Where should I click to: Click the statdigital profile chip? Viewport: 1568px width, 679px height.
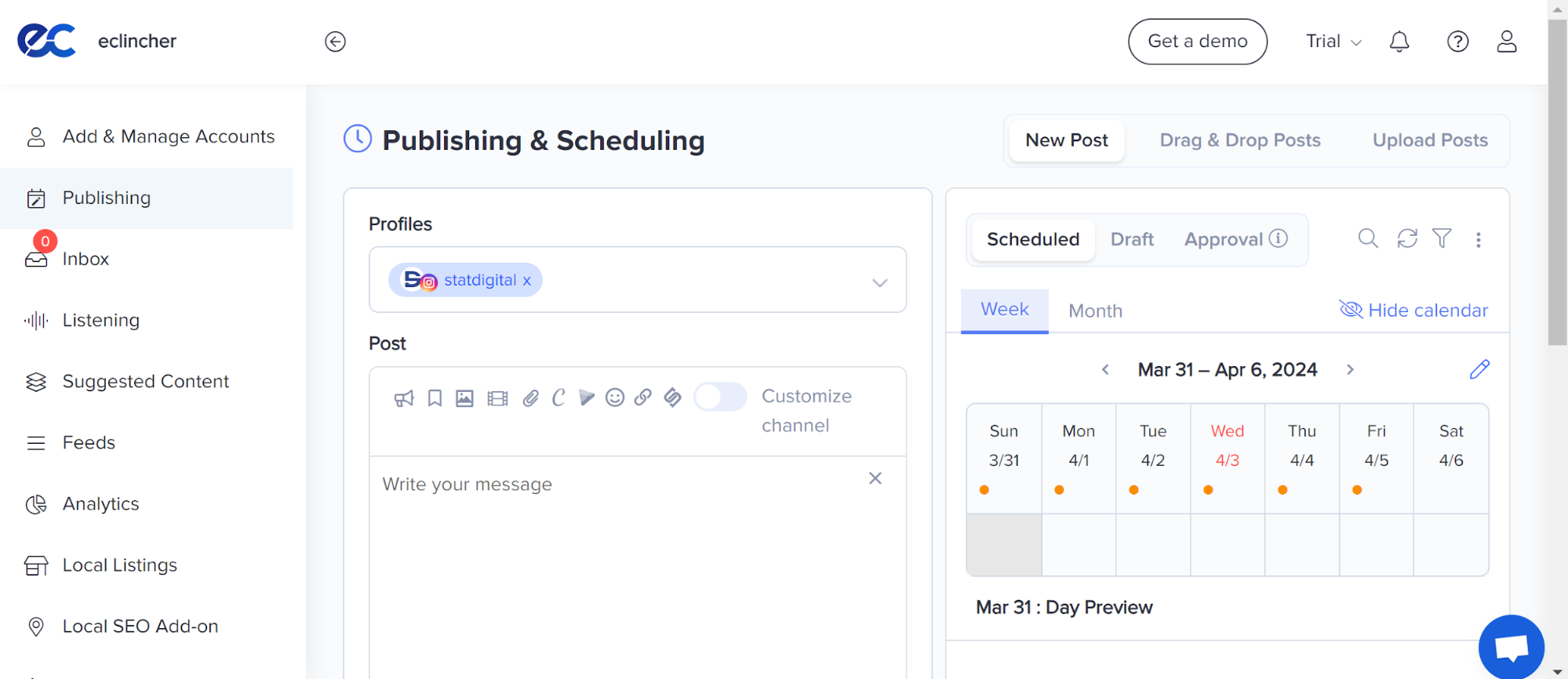click(x=465, y=280)
